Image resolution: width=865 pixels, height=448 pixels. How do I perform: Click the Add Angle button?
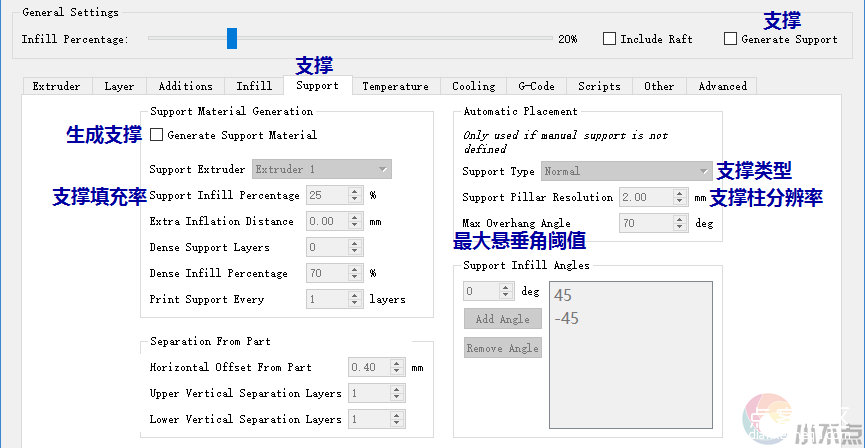[502, 319]
